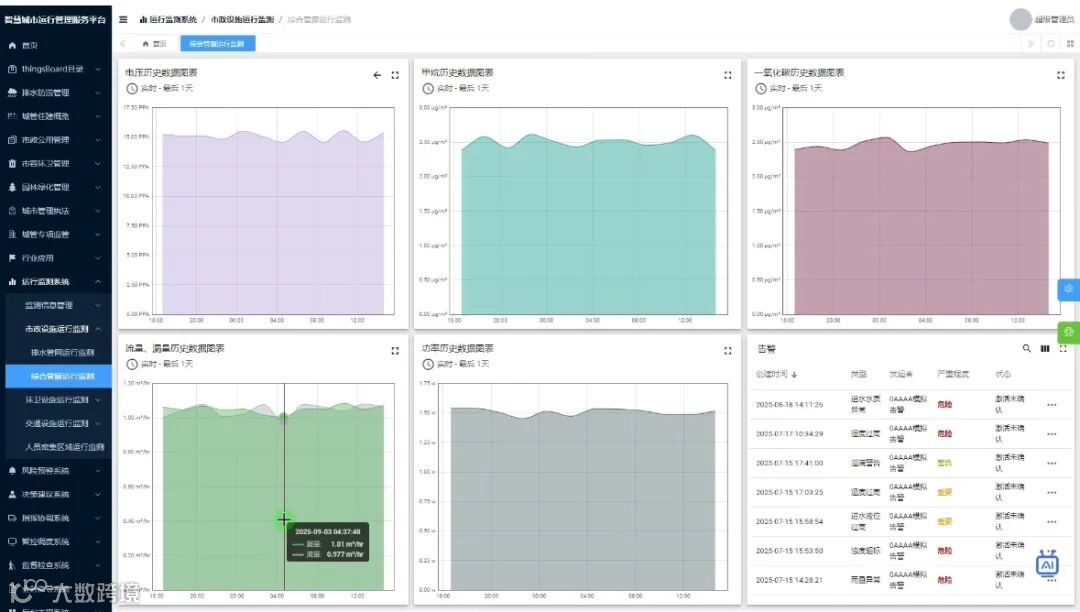Click tab bar scroll-left double arrow
The image size is (1080, 612).
pyautogui.click(x=123, y=43)
